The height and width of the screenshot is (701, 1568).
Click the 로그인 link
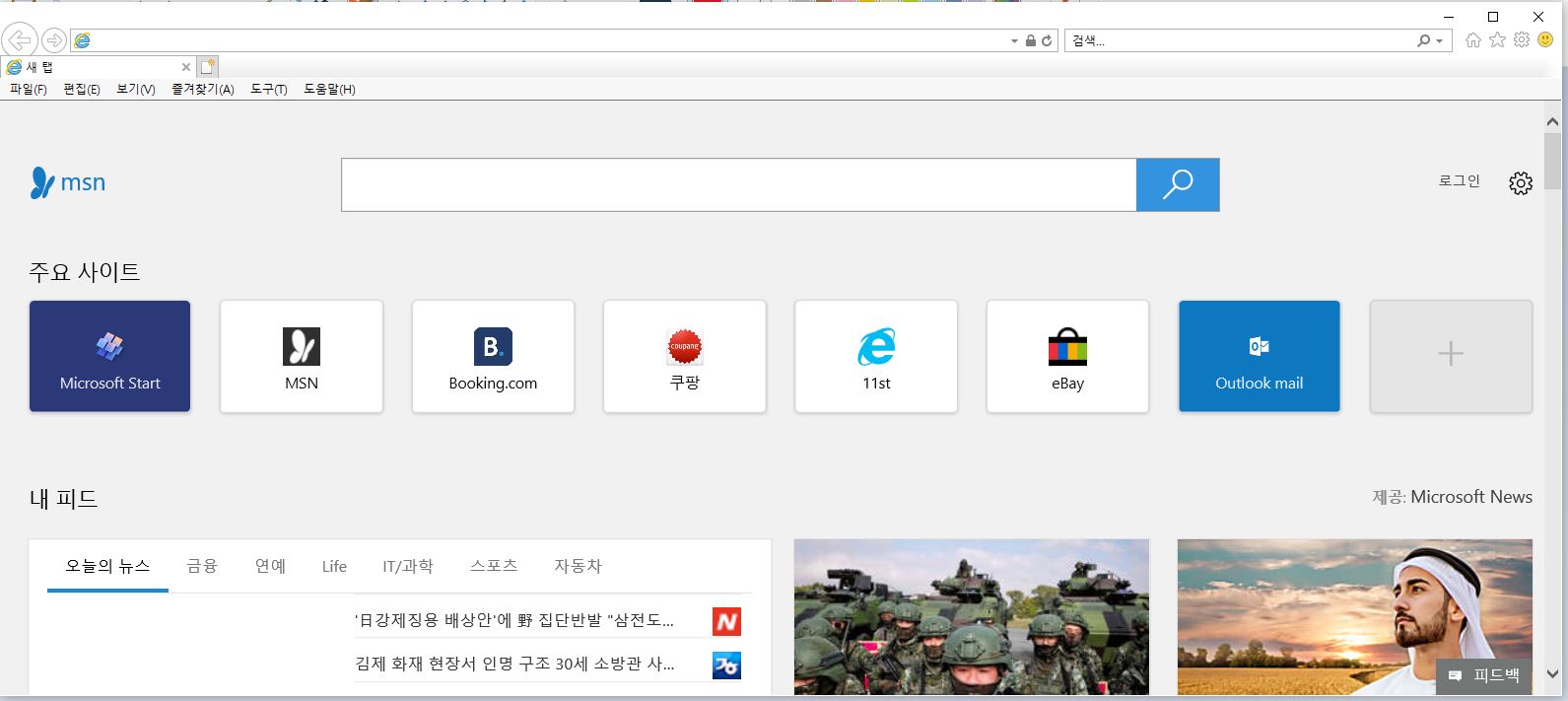click(x=1460, y=181)
